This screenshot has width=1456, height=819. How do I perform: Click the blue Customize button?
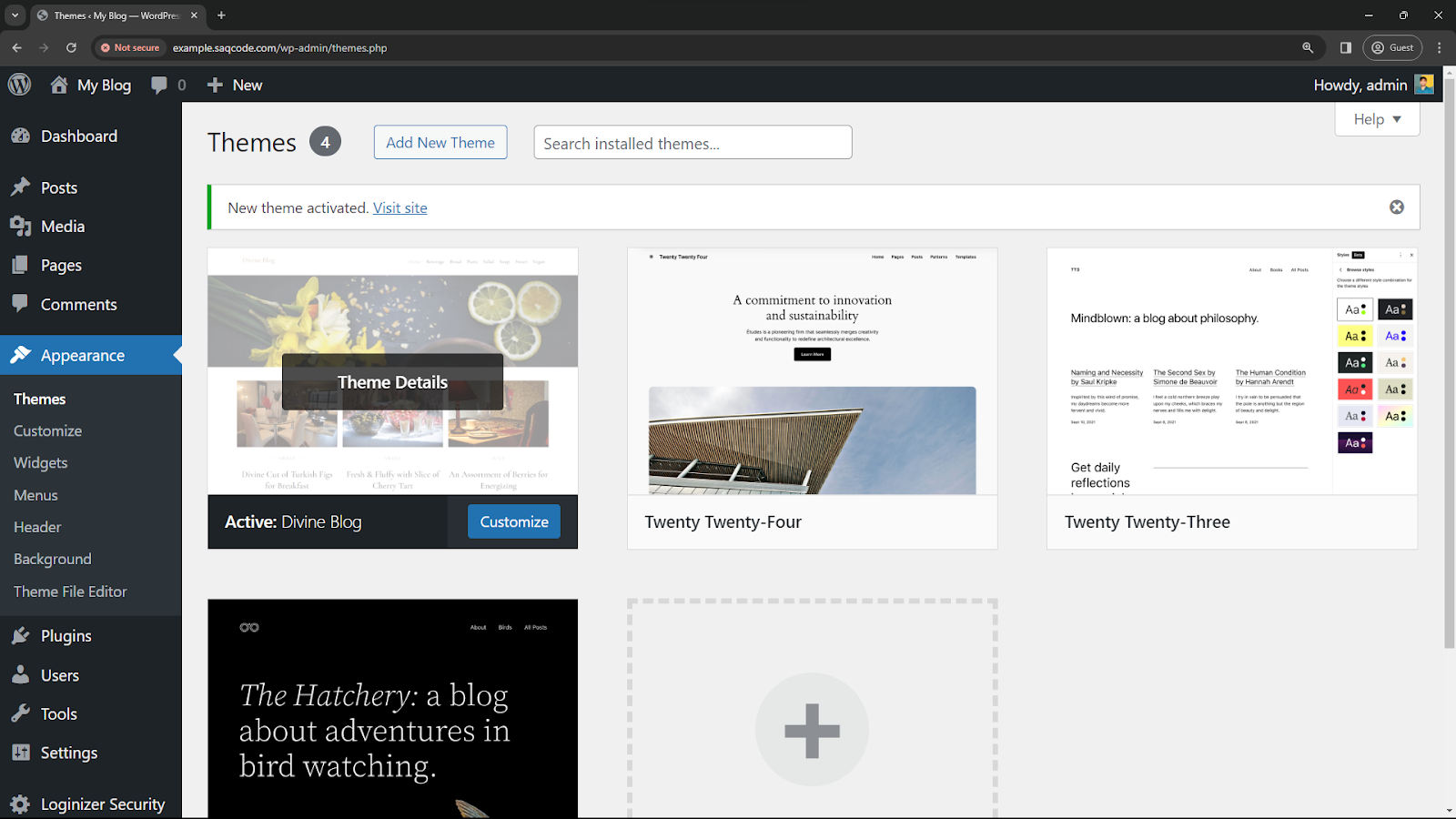tap(514, 521)
